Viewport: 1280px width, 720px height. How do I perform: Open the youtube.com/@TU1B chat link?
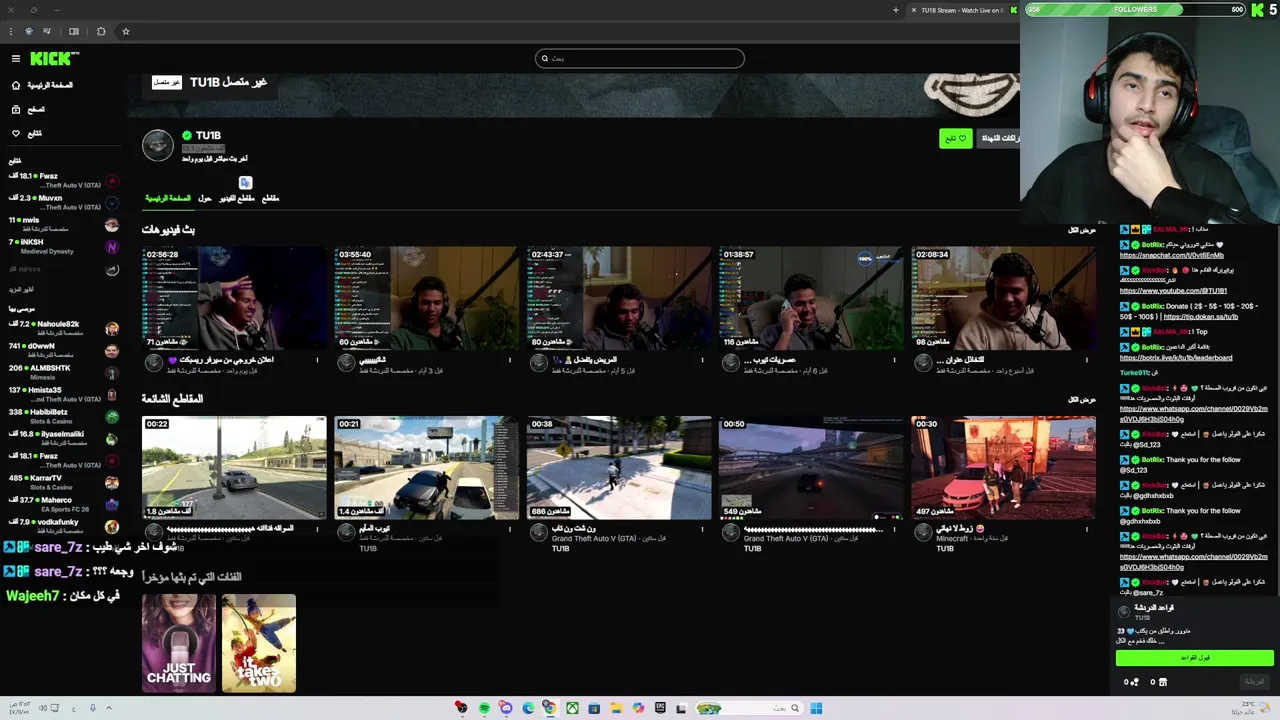1173,291
